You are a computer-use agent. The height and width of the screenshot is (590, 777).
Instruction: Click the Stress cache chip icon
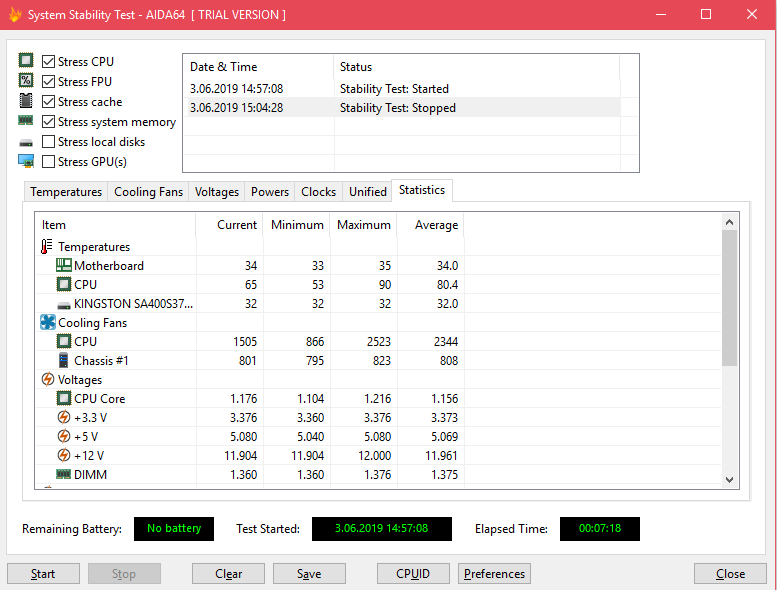[26, 101]
